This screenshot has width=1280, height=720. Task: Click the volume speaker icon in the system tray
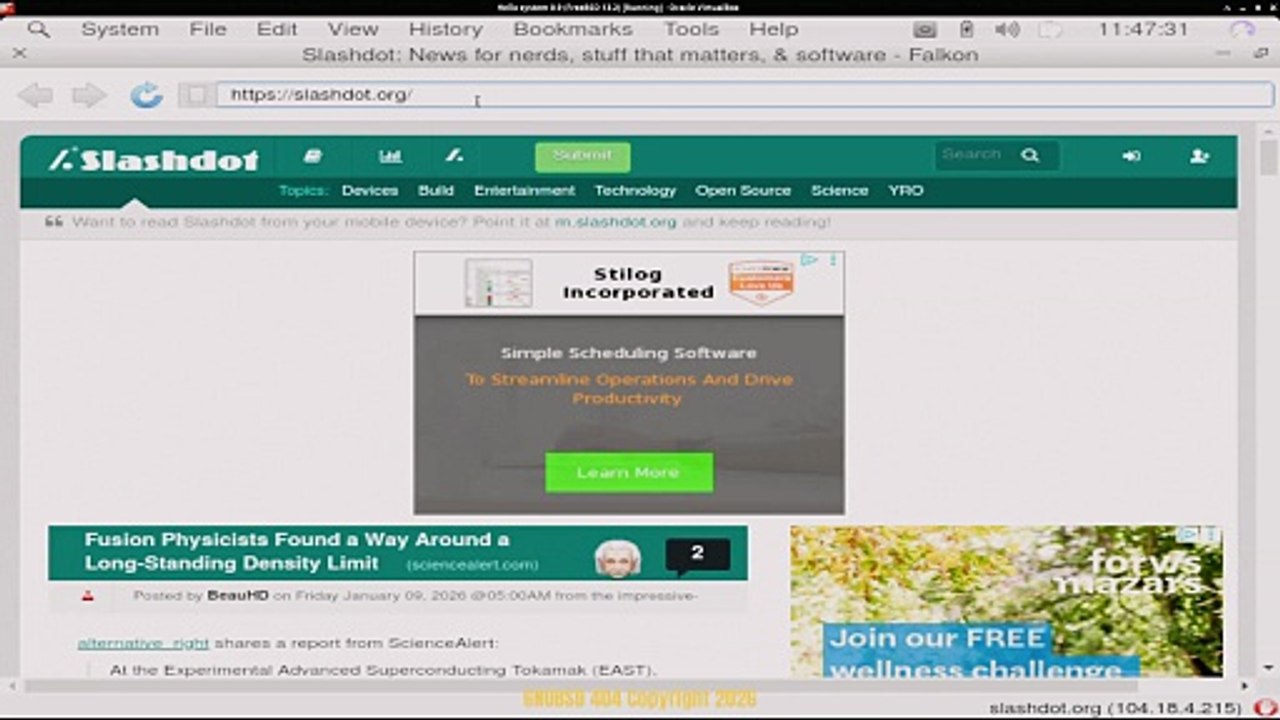coord(1007,29)
